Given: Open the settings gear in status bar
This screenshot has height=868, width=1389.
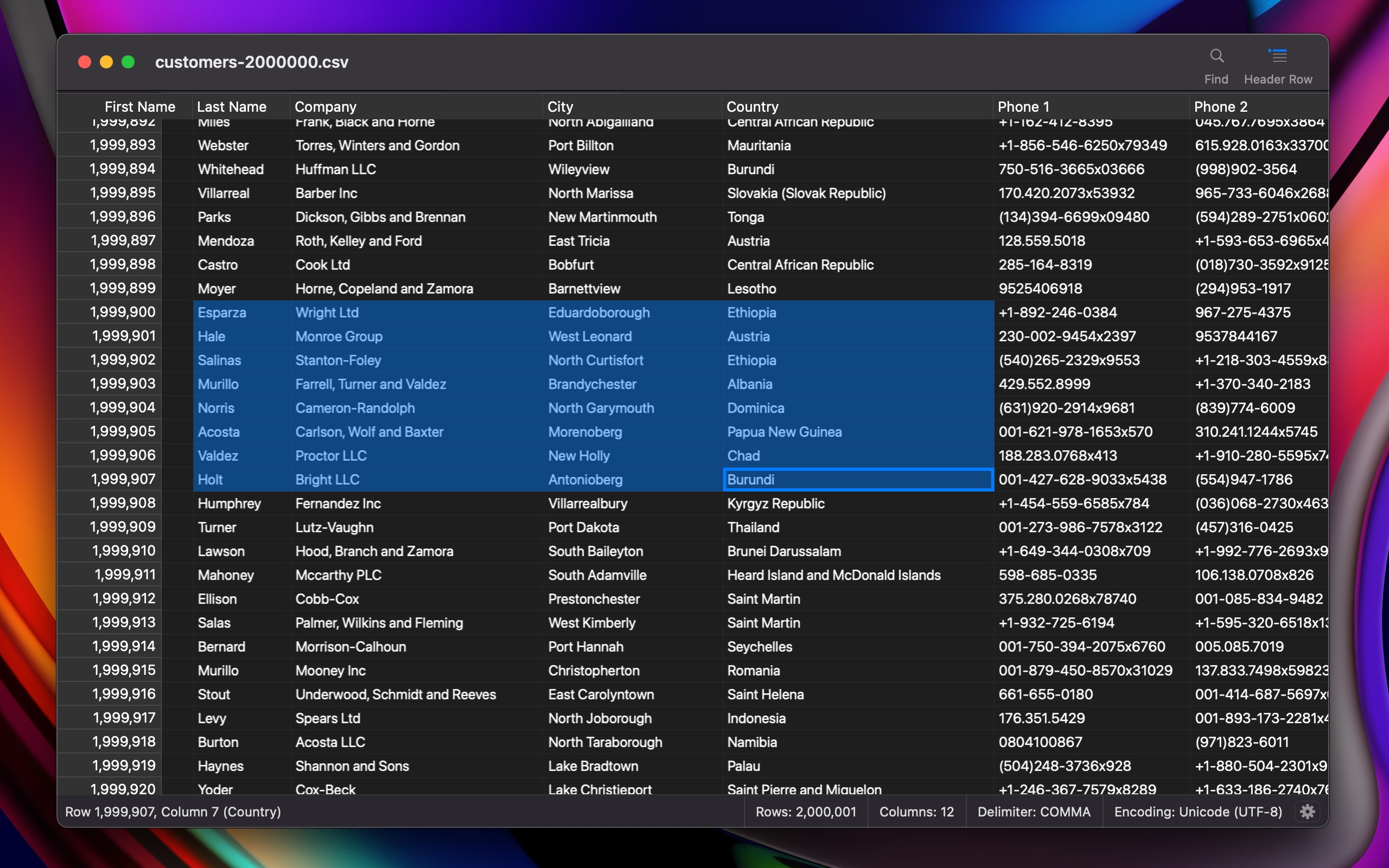Looking at the screenshot, I should (1308, 812).
